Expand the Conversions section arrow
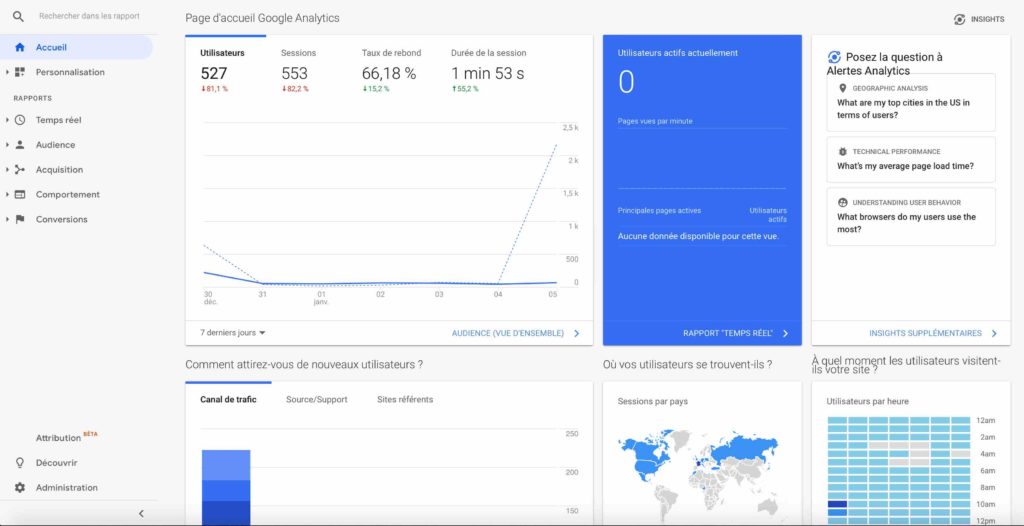 [x=7, y=220]
